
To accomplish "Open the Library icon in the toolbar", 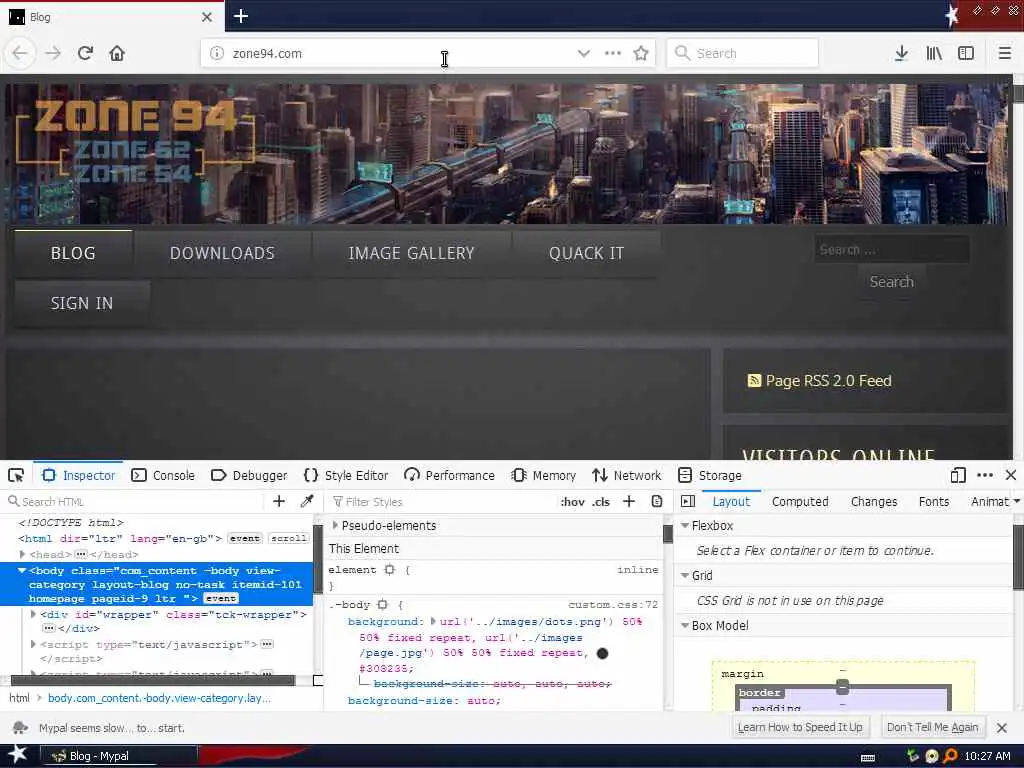I will coord(934,53).
